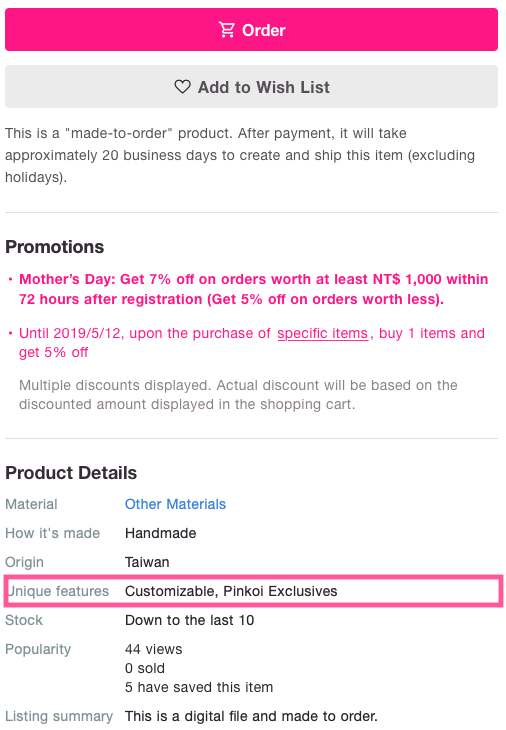
Task: Click the 5 have saved this item text
Action: coord(199,687)
